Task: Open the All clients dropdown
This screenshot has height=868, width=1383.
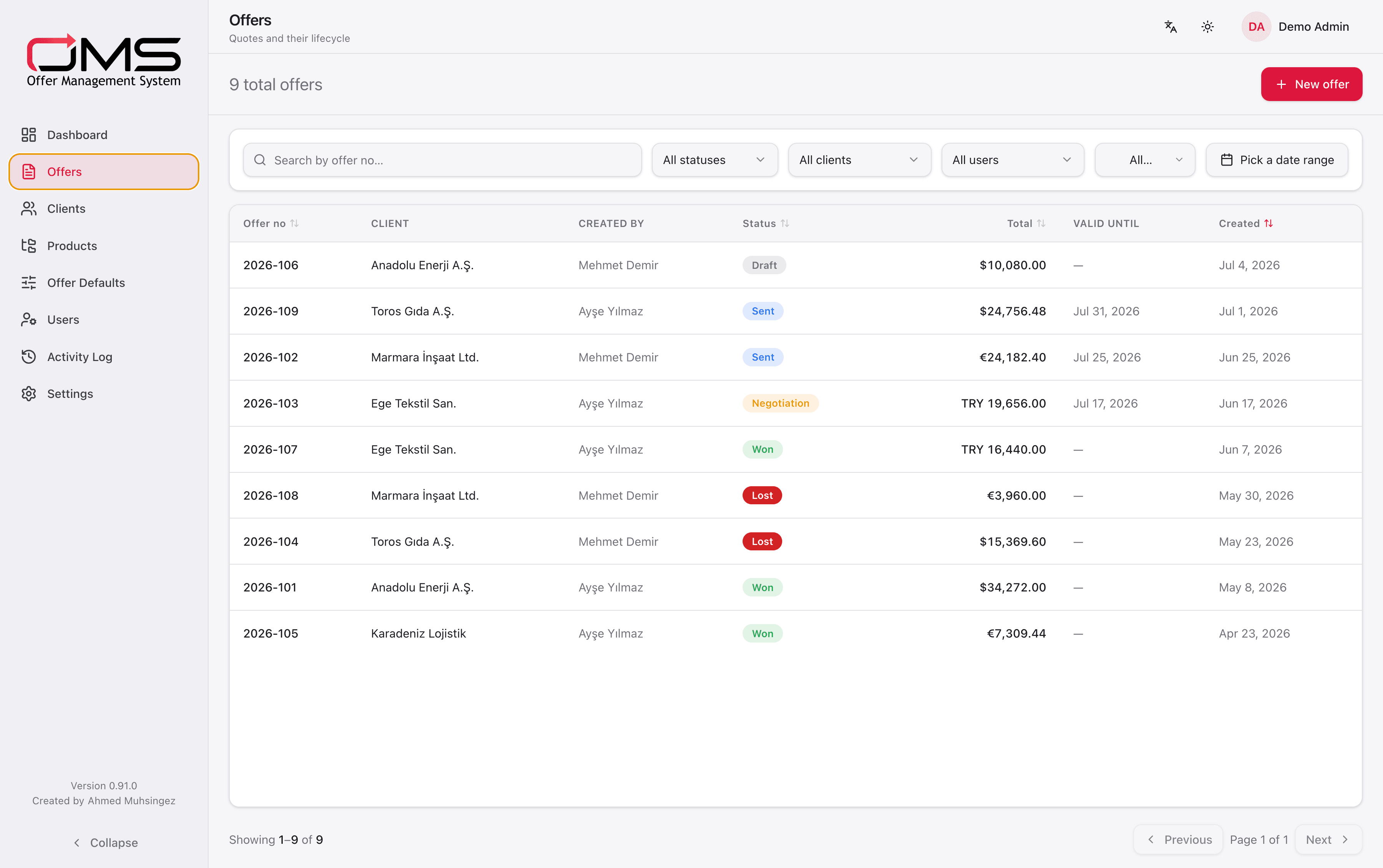Action: [859, 160]
